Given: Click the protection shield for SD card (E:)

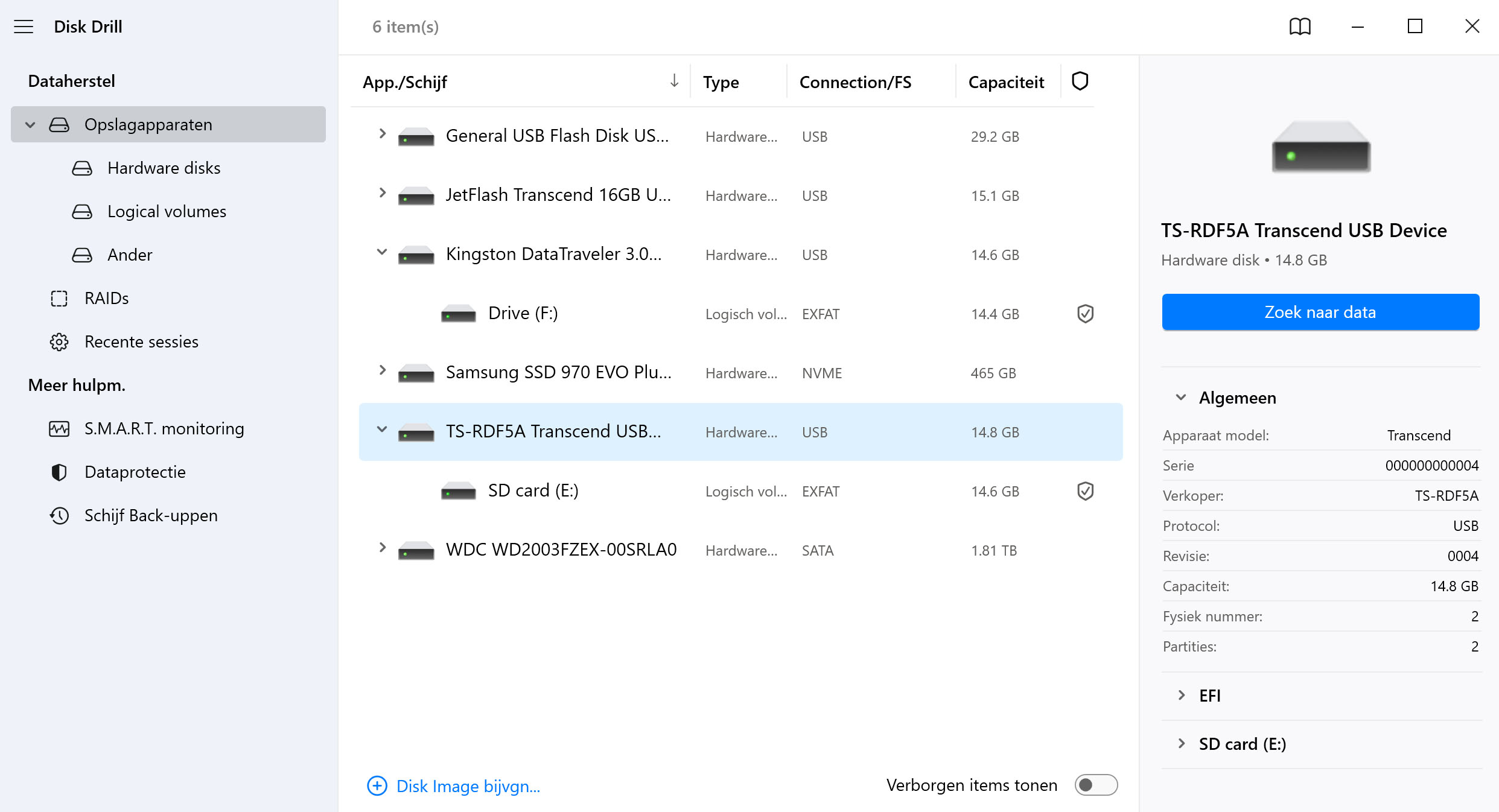Looking at the screenshot, I should (1085, 491).
